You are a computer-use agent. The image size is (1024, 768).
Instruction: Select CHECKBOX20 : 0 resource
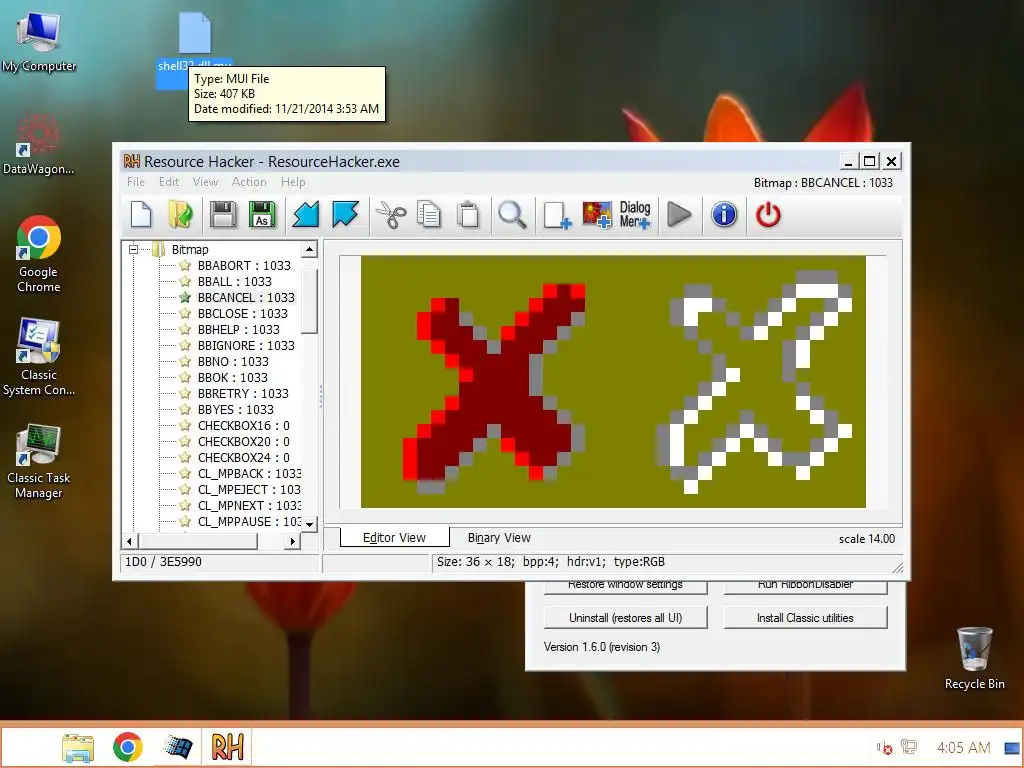click(x=244, y=441)
